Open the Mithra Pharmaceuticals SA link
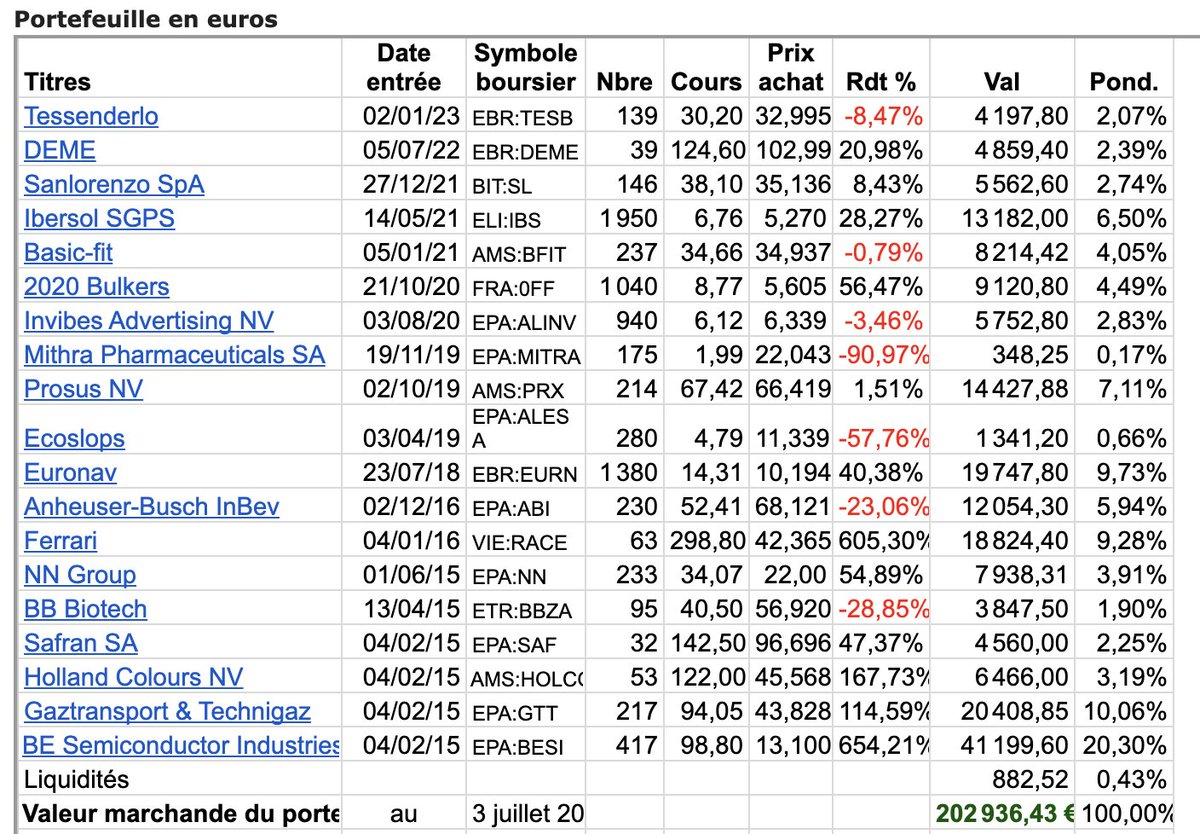1200x834 pixels. click(x=174, y=355)
